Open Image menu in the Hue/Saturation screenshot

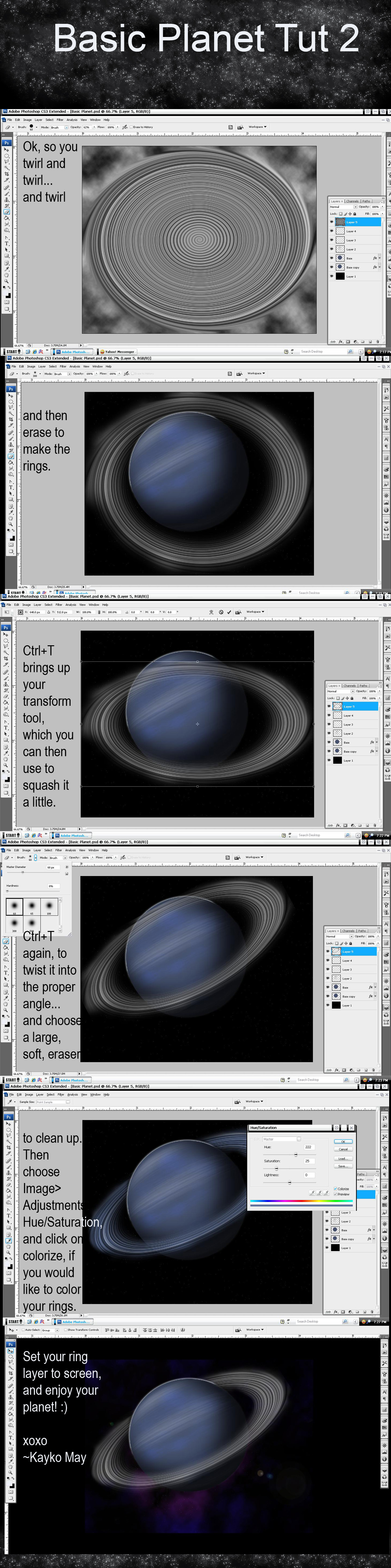29,1094
